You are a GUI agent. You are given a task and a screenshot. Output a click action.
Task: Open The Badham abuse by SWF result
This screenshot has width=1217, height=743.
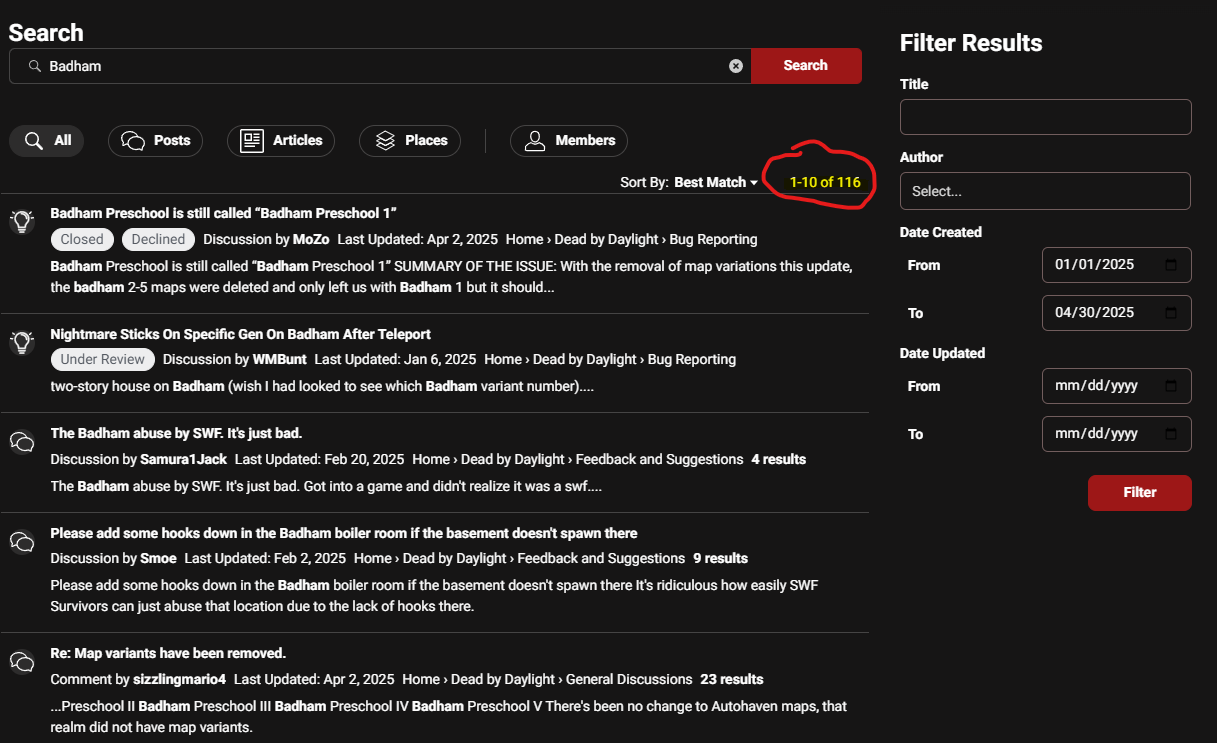pos(176,434)
